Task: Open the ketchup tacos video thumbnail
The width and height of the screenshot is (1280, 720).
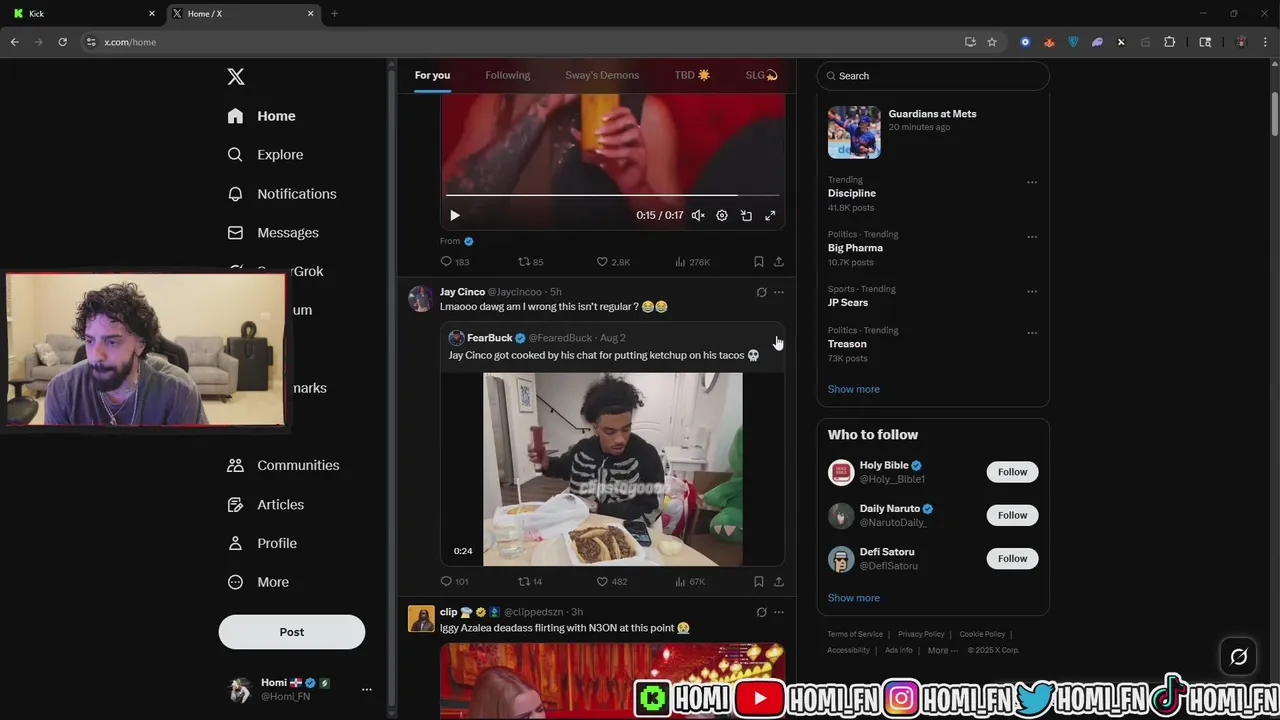Action: coord(613,469)
